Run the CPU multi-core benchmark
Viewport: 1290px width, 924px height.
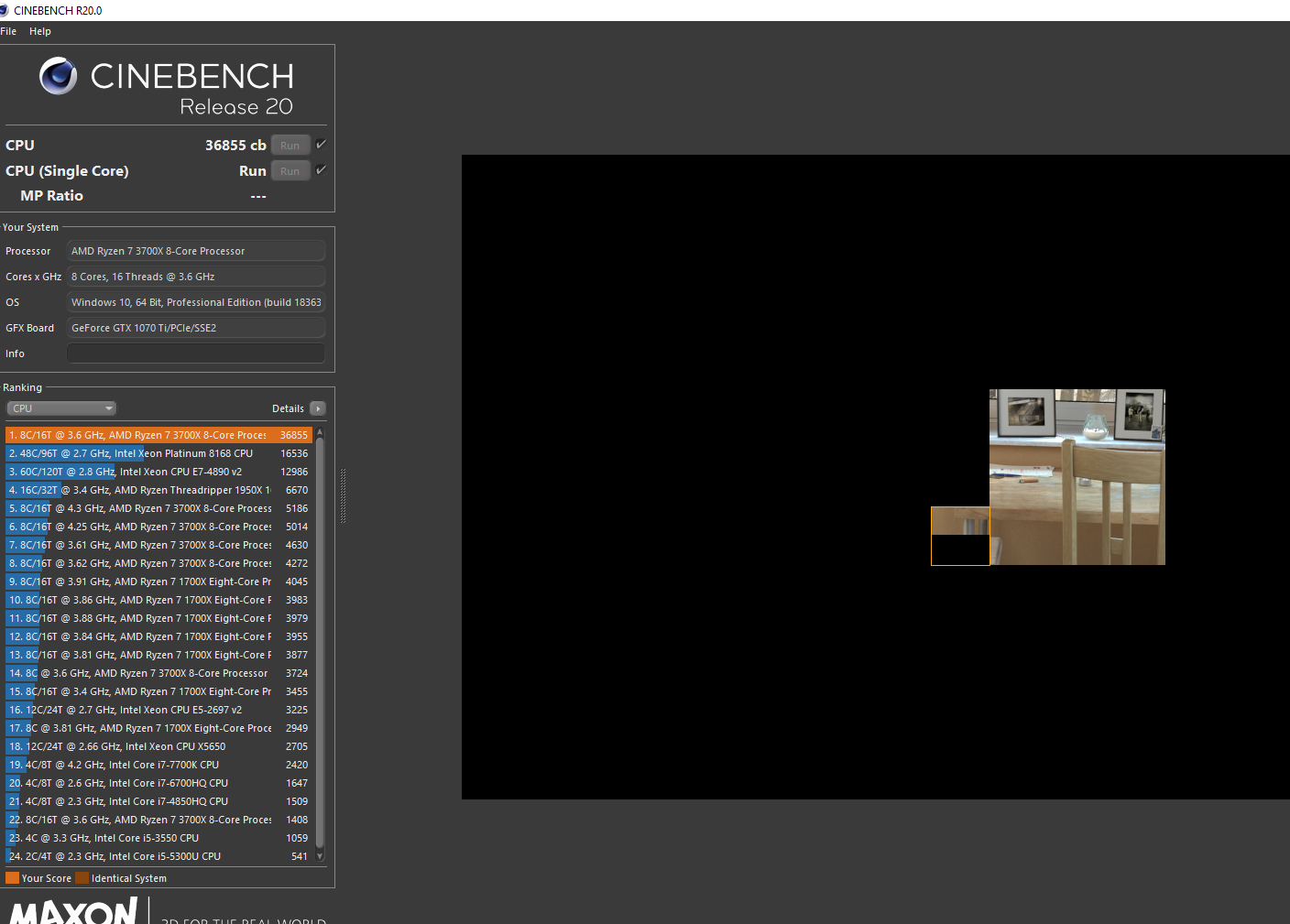point(290,146)
